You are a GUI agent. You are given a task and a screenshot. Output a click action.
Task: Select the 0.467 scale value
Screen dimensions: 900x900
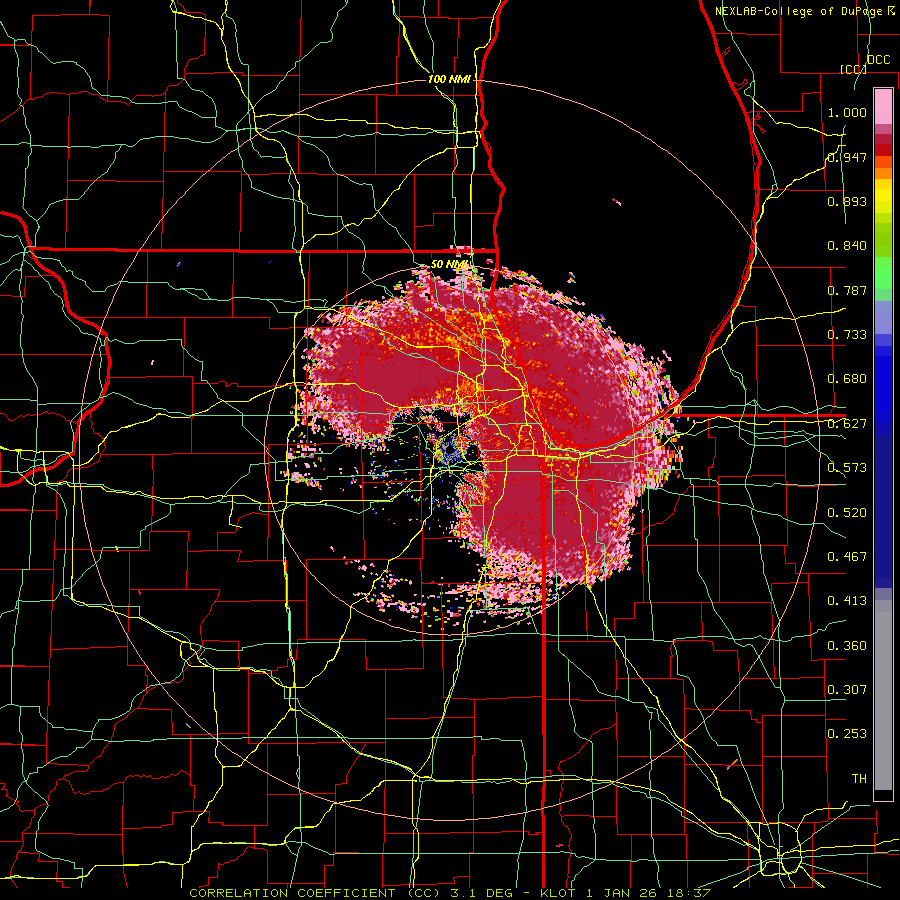click(847, 557)
